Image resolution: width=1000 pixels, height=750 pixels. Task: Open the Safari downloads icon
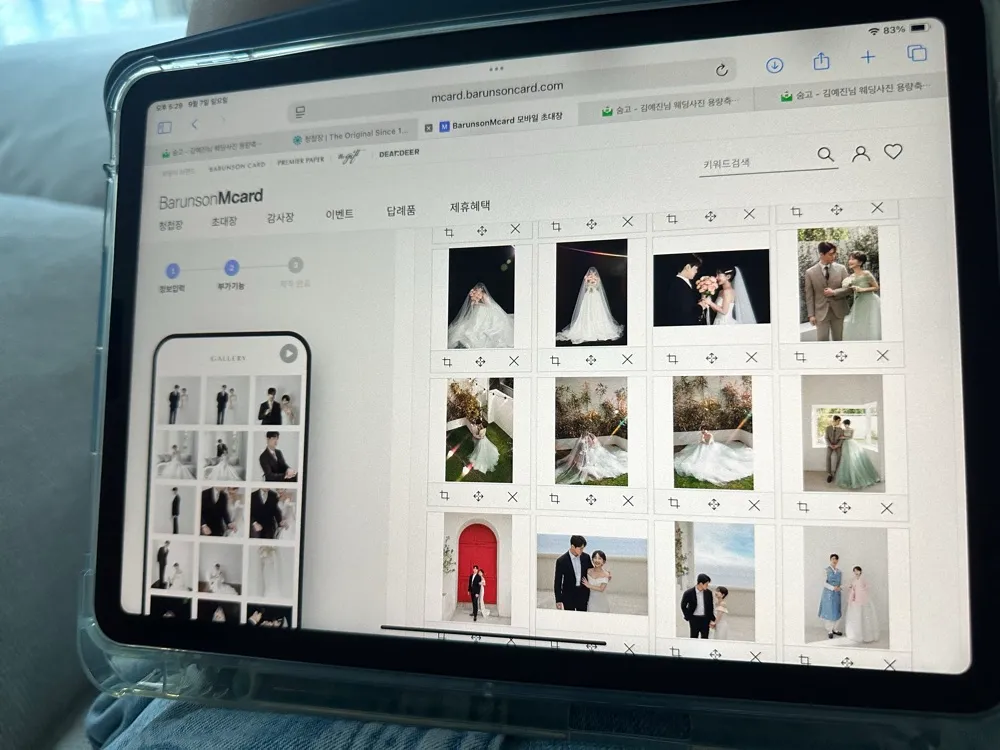pos(774,65)
